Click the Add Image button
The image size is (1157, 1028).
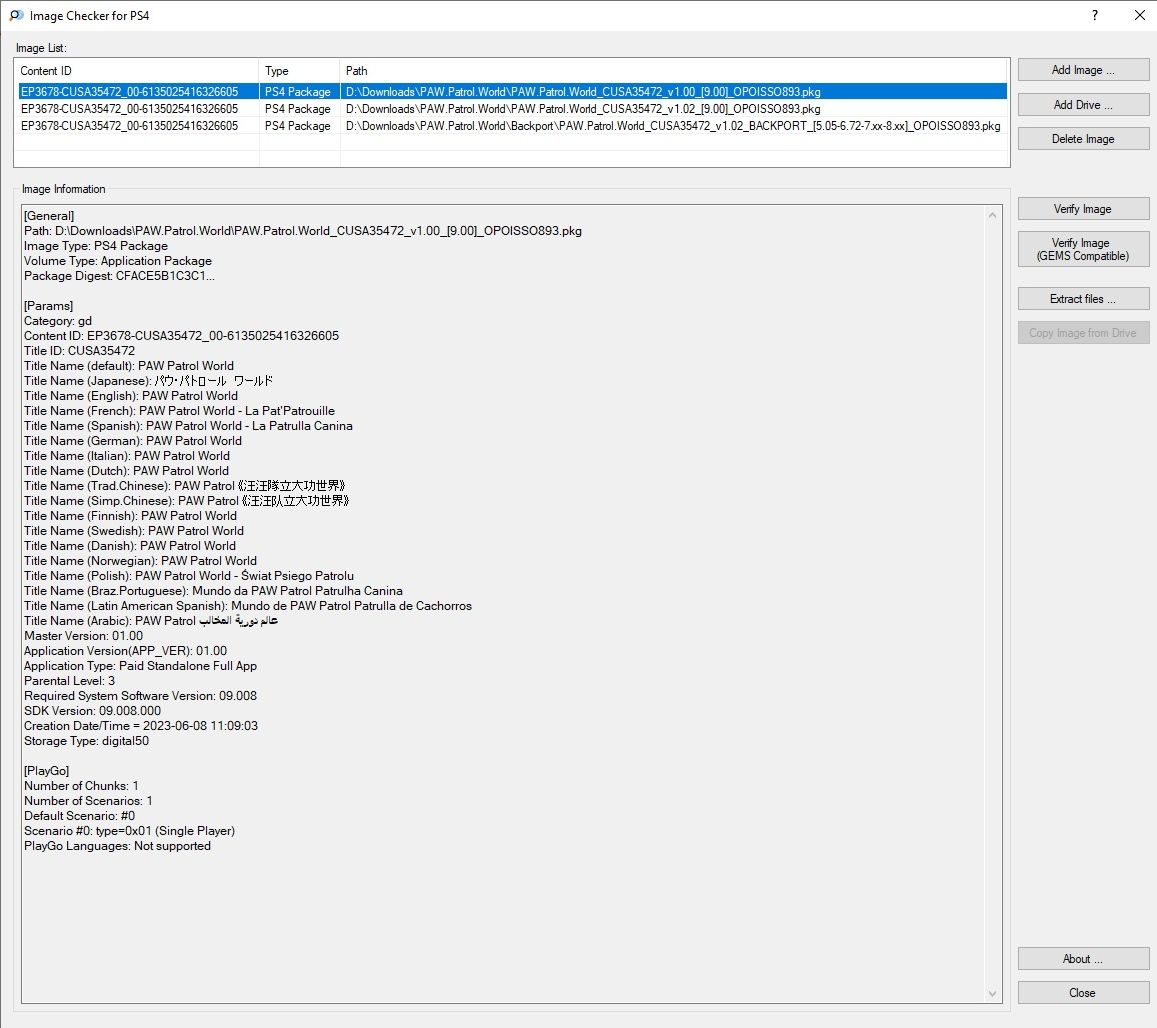[1082, 70]
